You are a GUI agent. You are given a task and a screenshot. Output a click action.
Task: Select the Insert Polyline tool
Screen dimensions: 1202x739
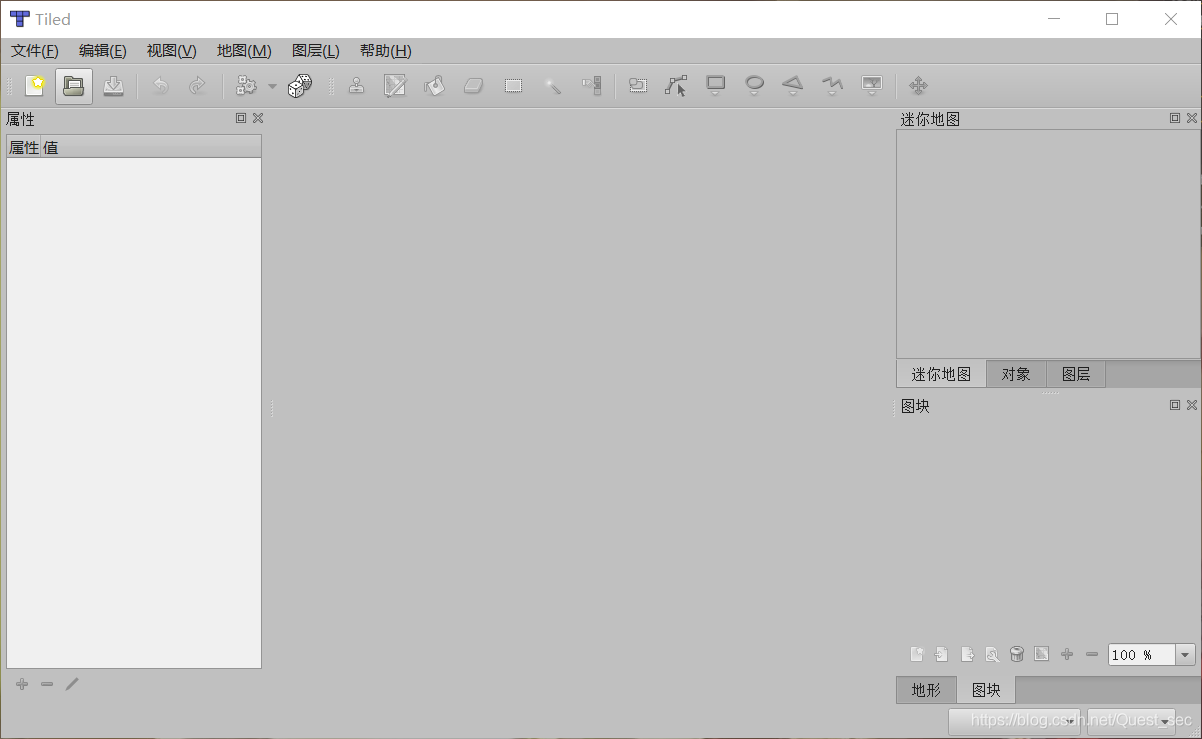click(832, 86)
